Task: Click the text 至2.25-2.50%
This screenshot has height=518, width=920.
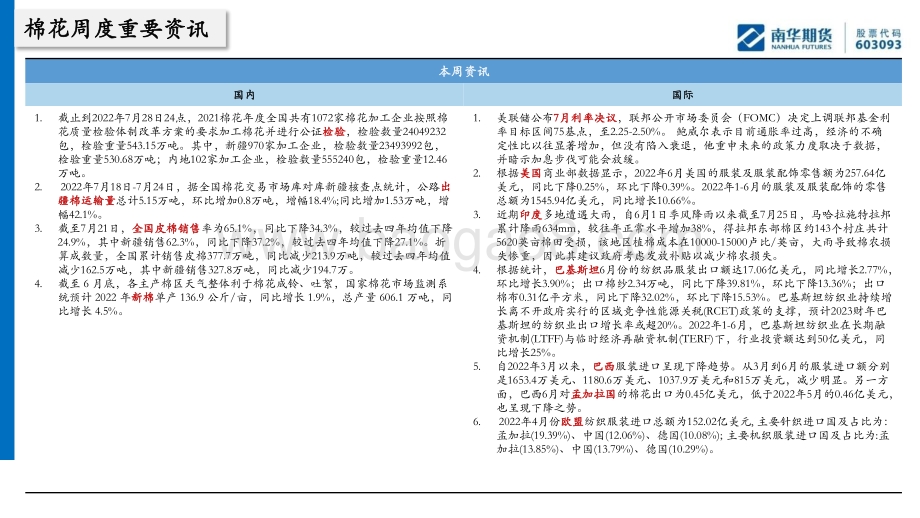Action: pos(631,132)
